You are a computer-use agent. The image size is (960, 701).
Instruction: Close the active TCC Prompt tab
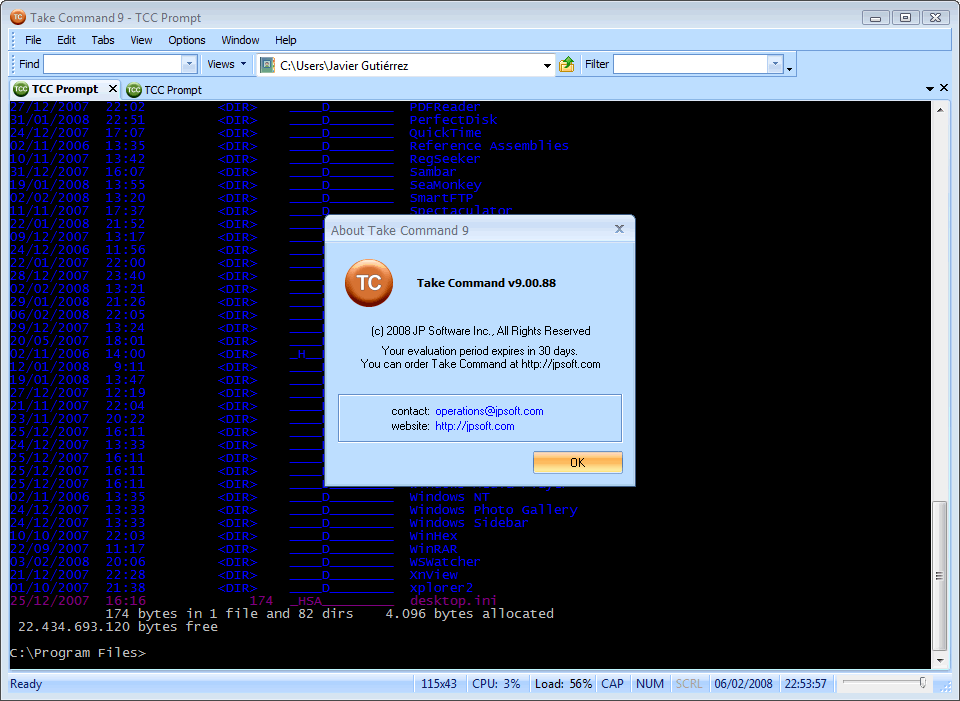coord(113,89)
